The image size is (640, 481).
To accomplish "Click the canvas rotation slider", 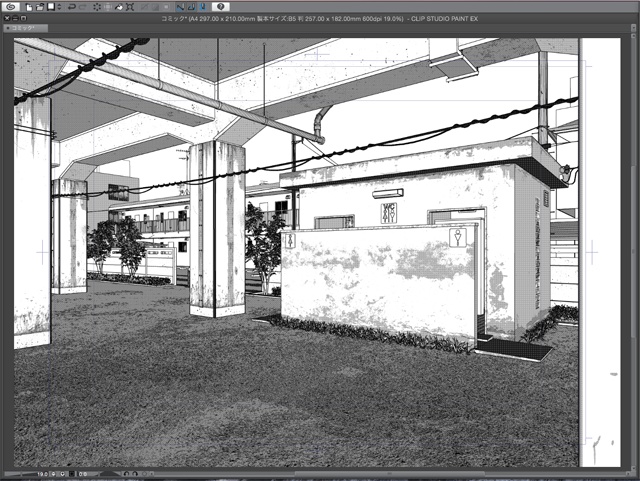I will [109, 474].
